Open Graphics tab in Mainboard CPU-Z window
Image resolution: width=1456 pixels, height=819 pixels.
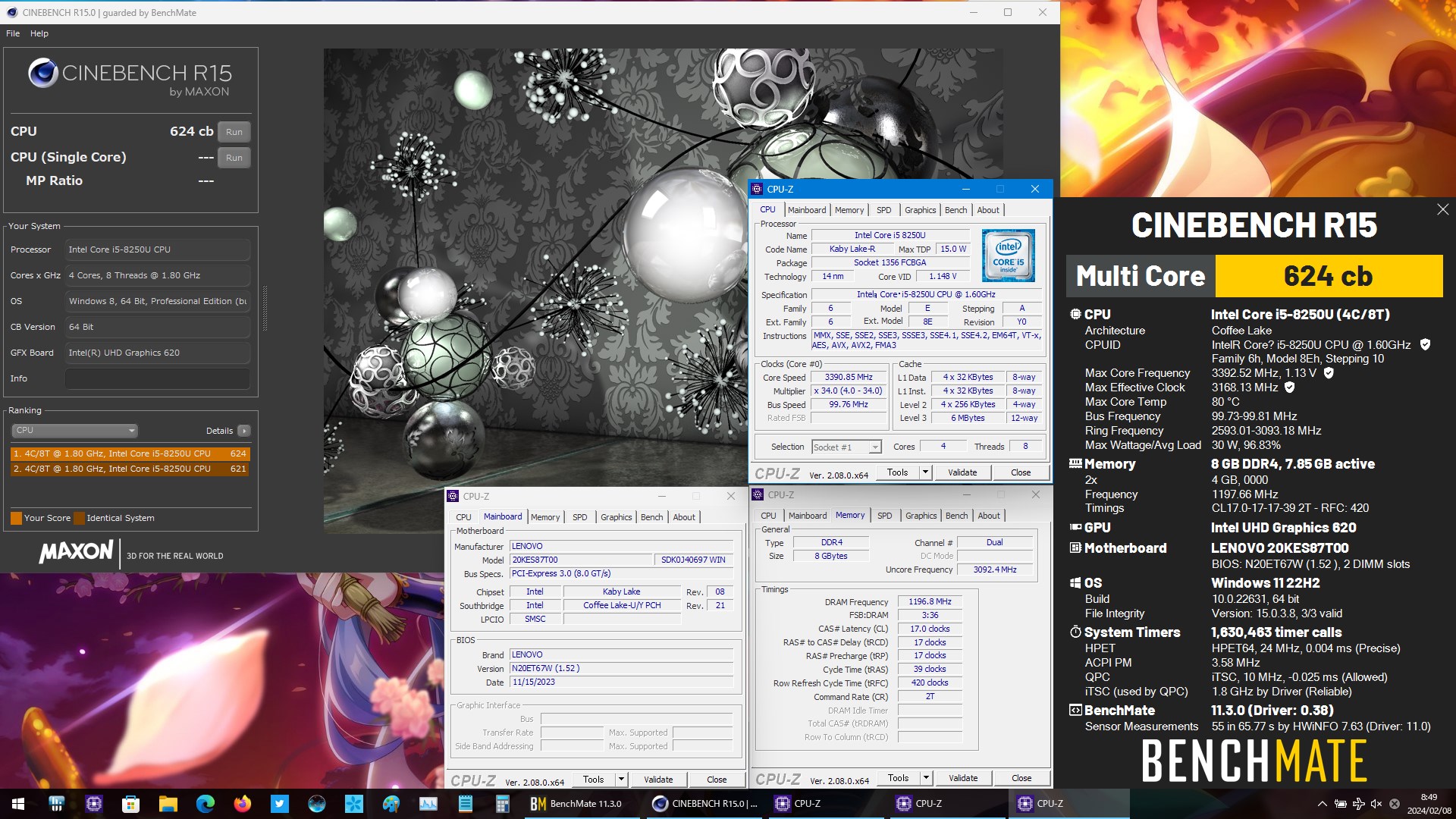616,517
